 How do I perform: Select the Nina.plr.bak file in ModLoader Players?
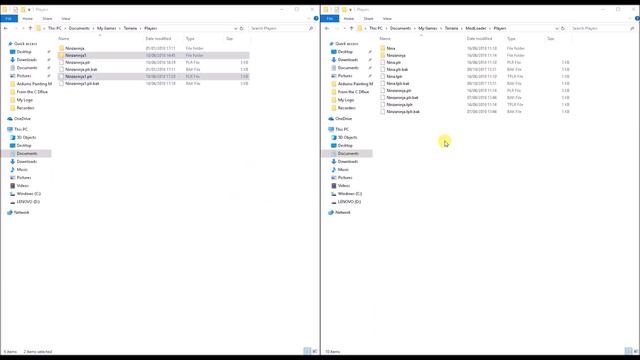397,69
